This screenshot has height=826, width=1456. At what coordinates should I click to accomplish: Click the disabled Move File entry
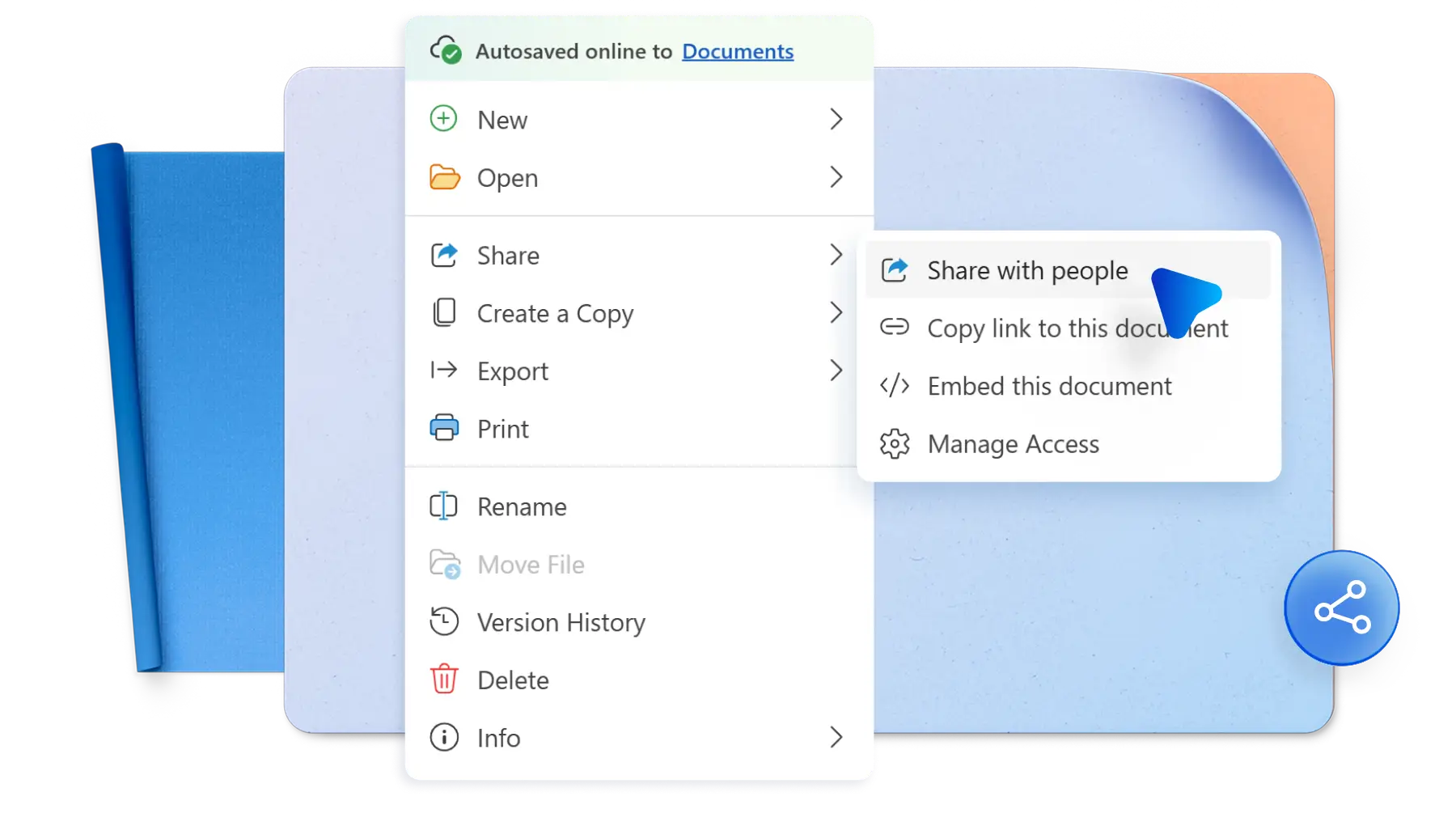(x=531, y=564)
